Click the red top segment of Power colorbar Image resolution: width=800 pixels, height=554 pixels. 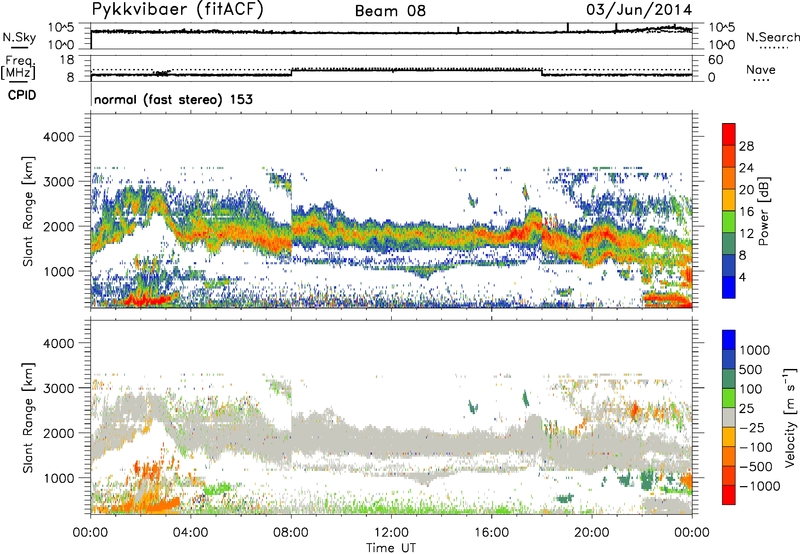pos(729,134)
